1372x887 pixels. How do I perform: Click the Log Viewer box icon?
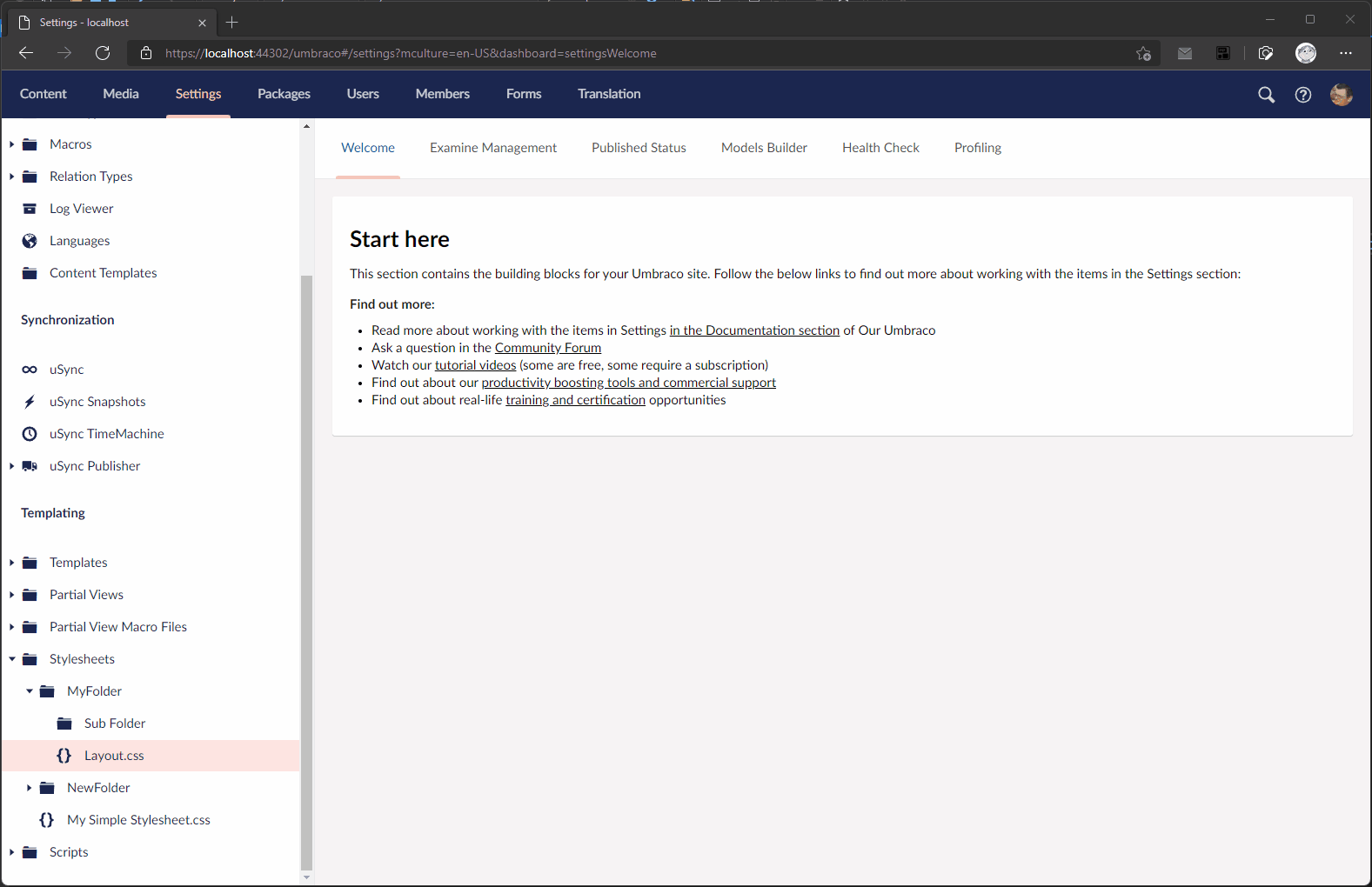[30, 209]
